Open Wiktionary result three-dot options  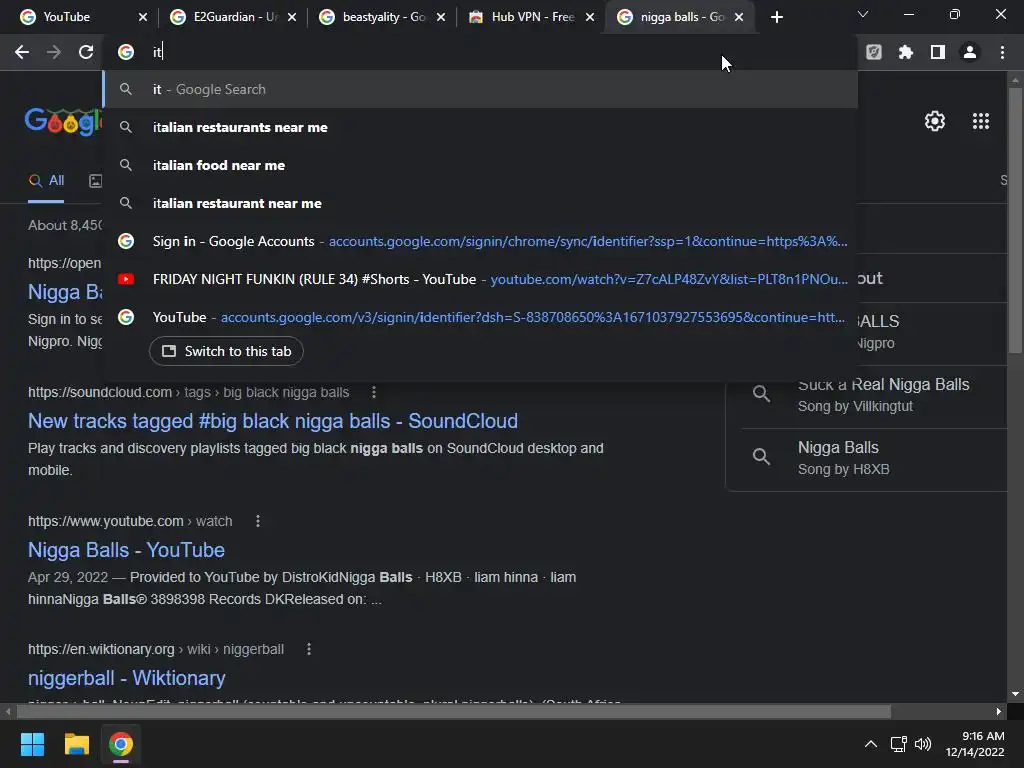coord(309,649)
